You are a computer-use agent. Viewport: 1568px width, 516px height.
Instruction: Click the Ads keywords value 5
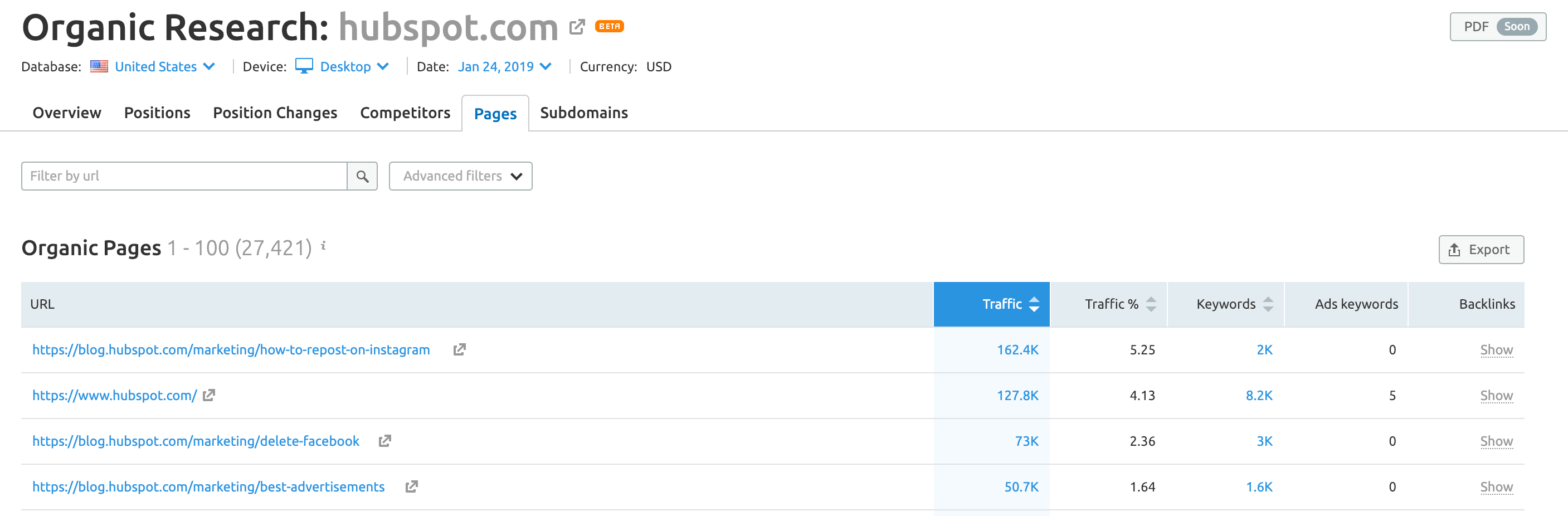(x=1391, y=395)
